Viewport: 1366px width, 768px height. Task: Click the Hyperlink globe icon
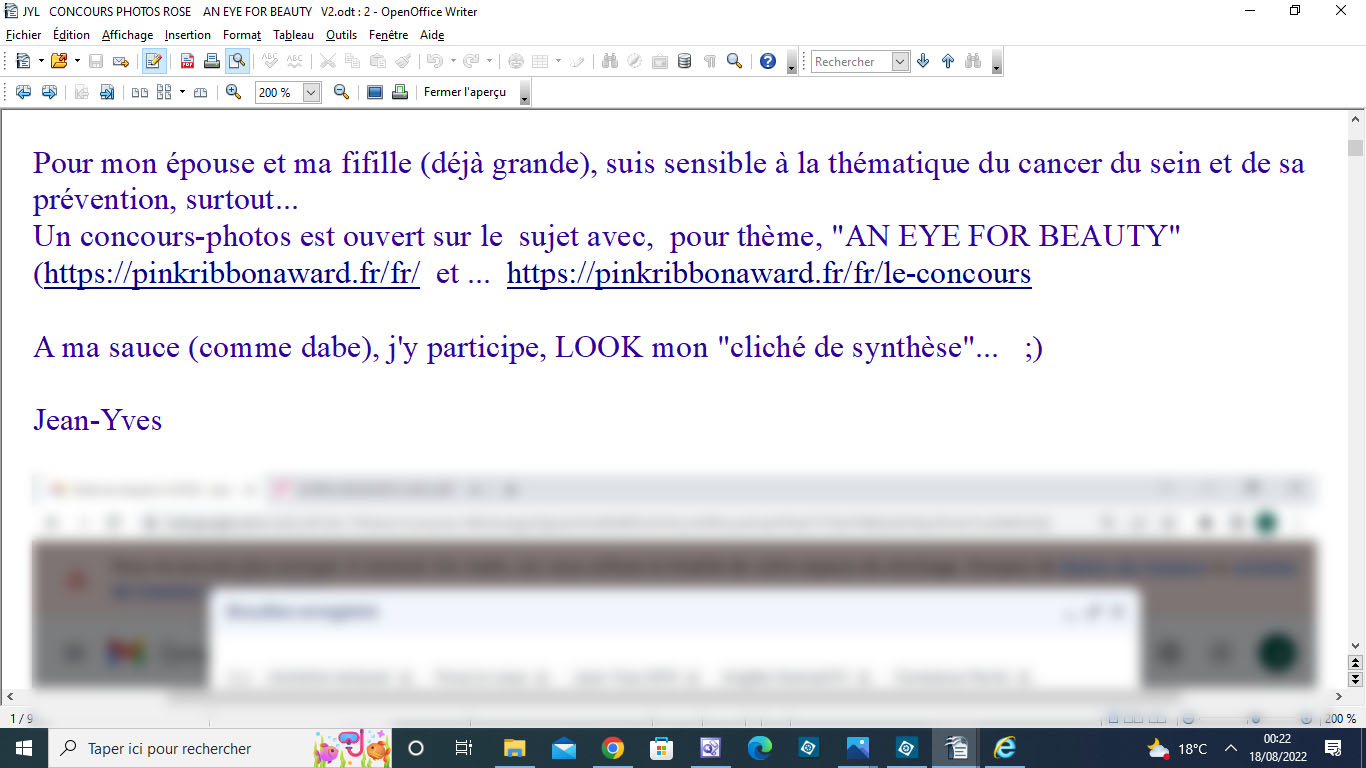(516, 61)
